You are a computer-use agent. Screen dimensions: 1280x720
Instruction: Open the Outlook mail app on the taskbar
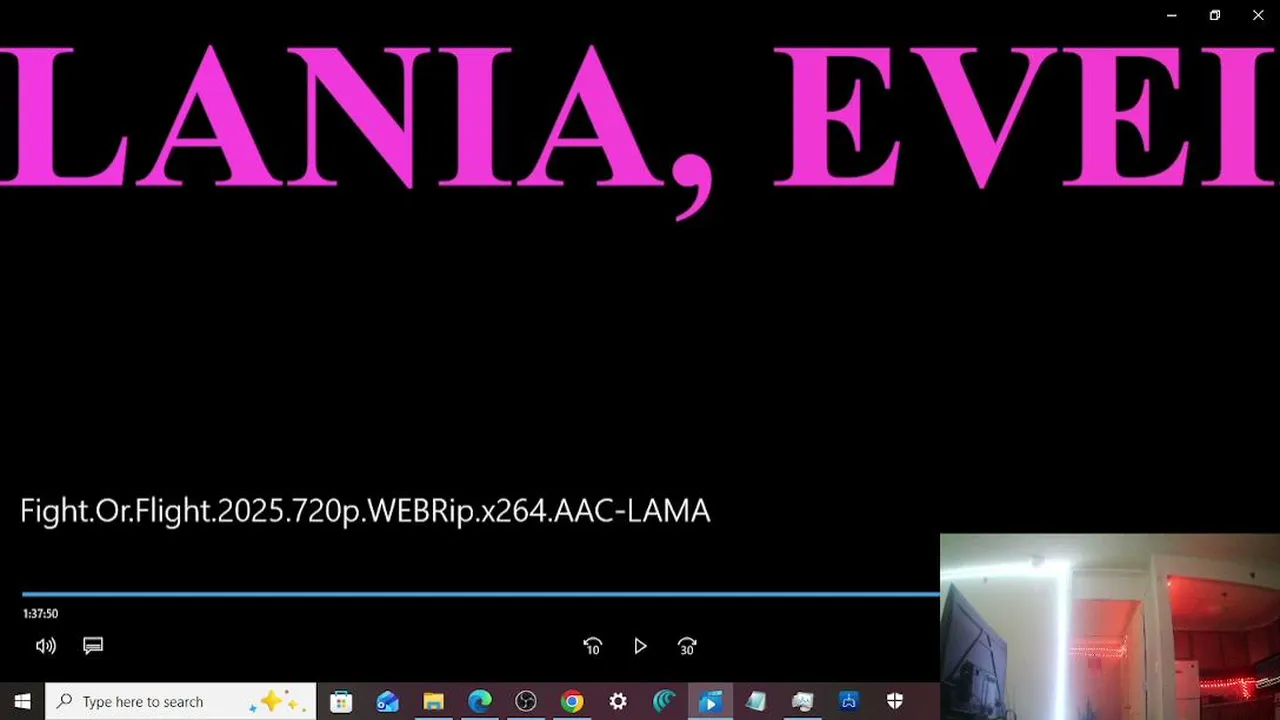[x=387, y=702]
